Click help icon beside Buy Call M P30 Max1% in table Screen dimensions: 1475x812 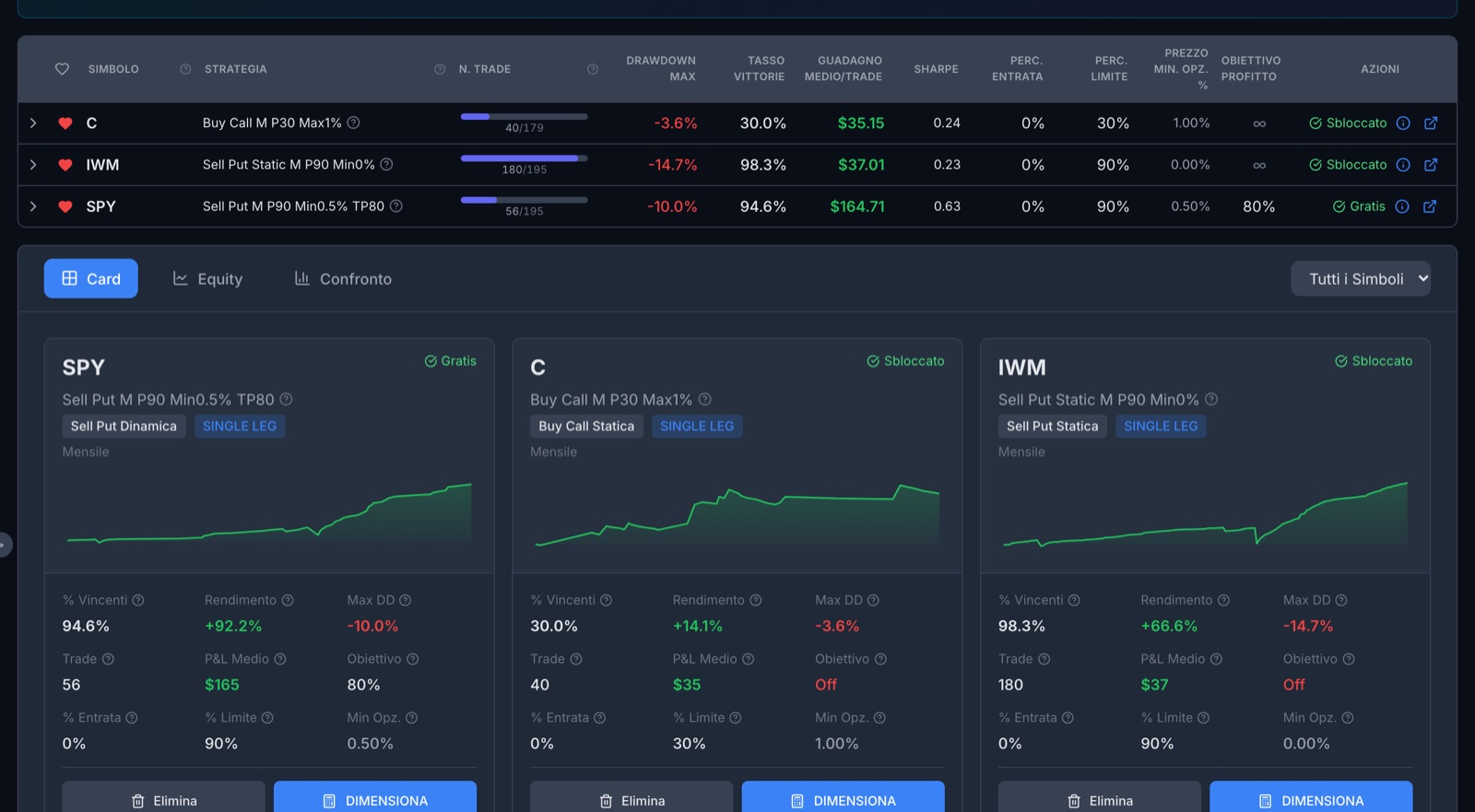coord(353,123)
